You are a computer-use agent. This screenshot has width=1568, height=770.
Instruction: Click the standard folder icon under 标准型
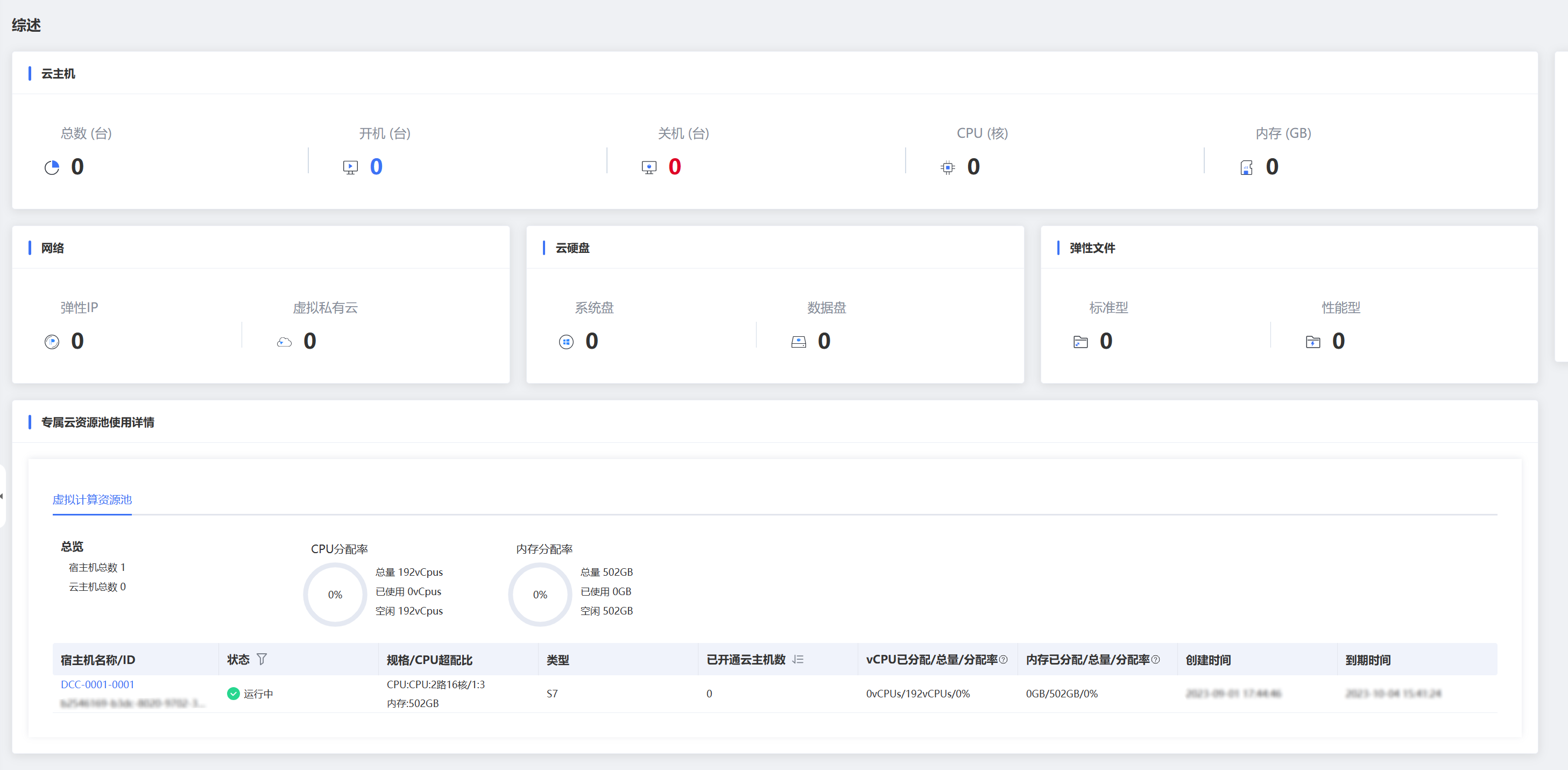click(x=1080, y=342)
